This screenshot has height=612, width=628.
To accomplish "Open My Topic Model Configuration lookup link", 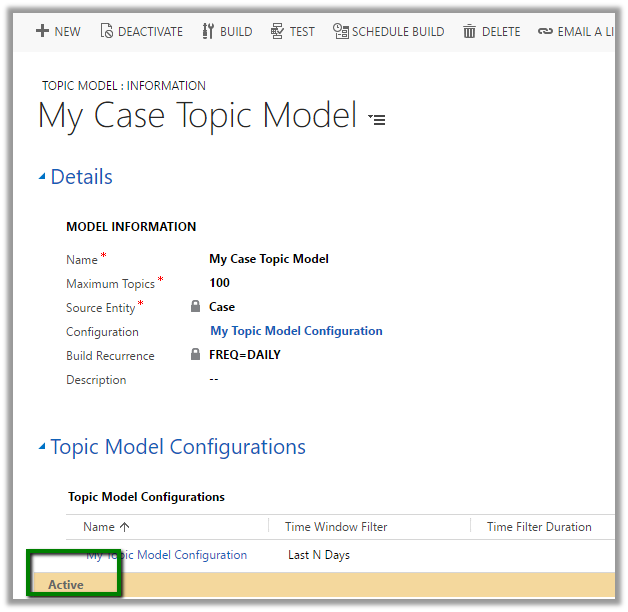I will (296, 331).
